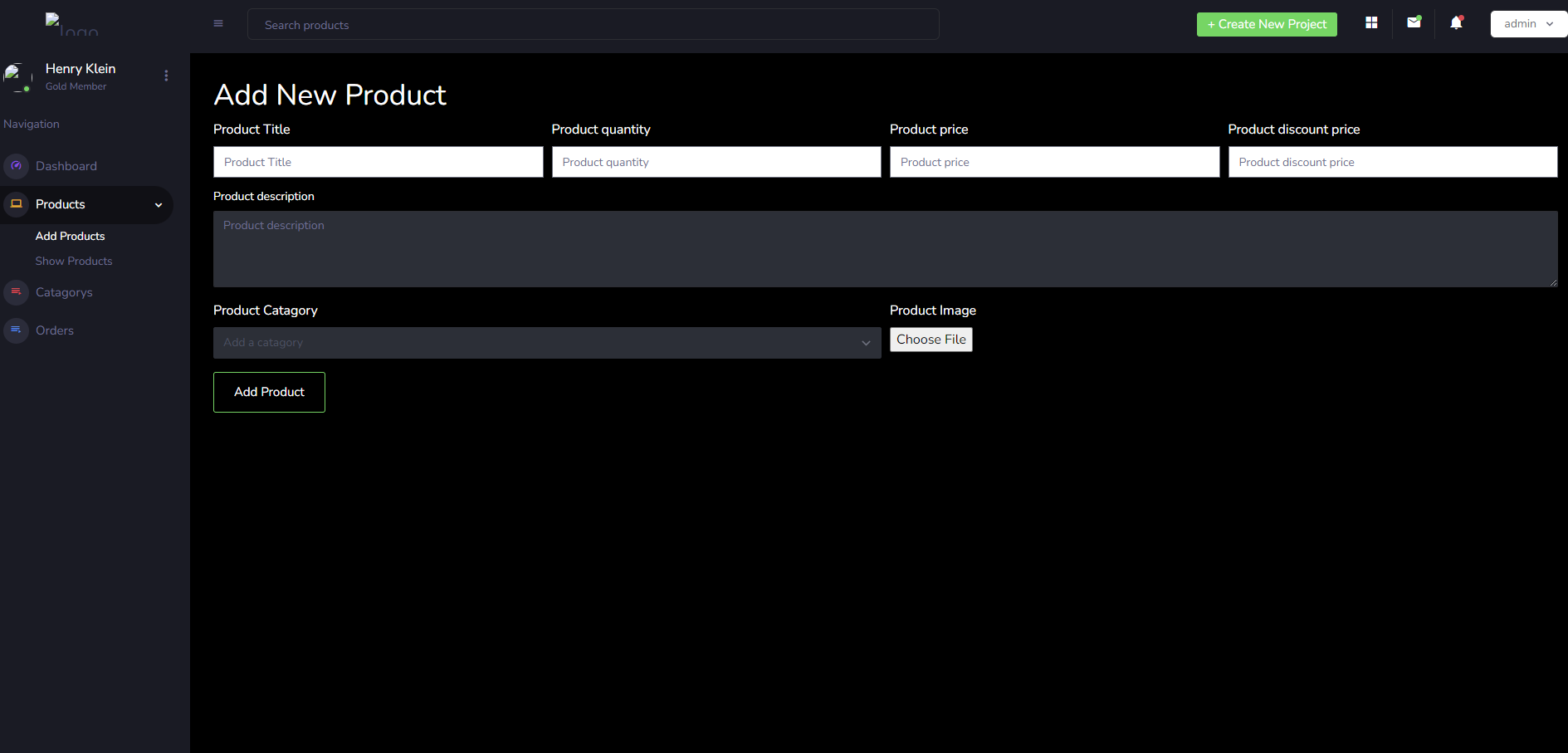
Task: Open Show Products submenu item
Action: tap(74, 262)
